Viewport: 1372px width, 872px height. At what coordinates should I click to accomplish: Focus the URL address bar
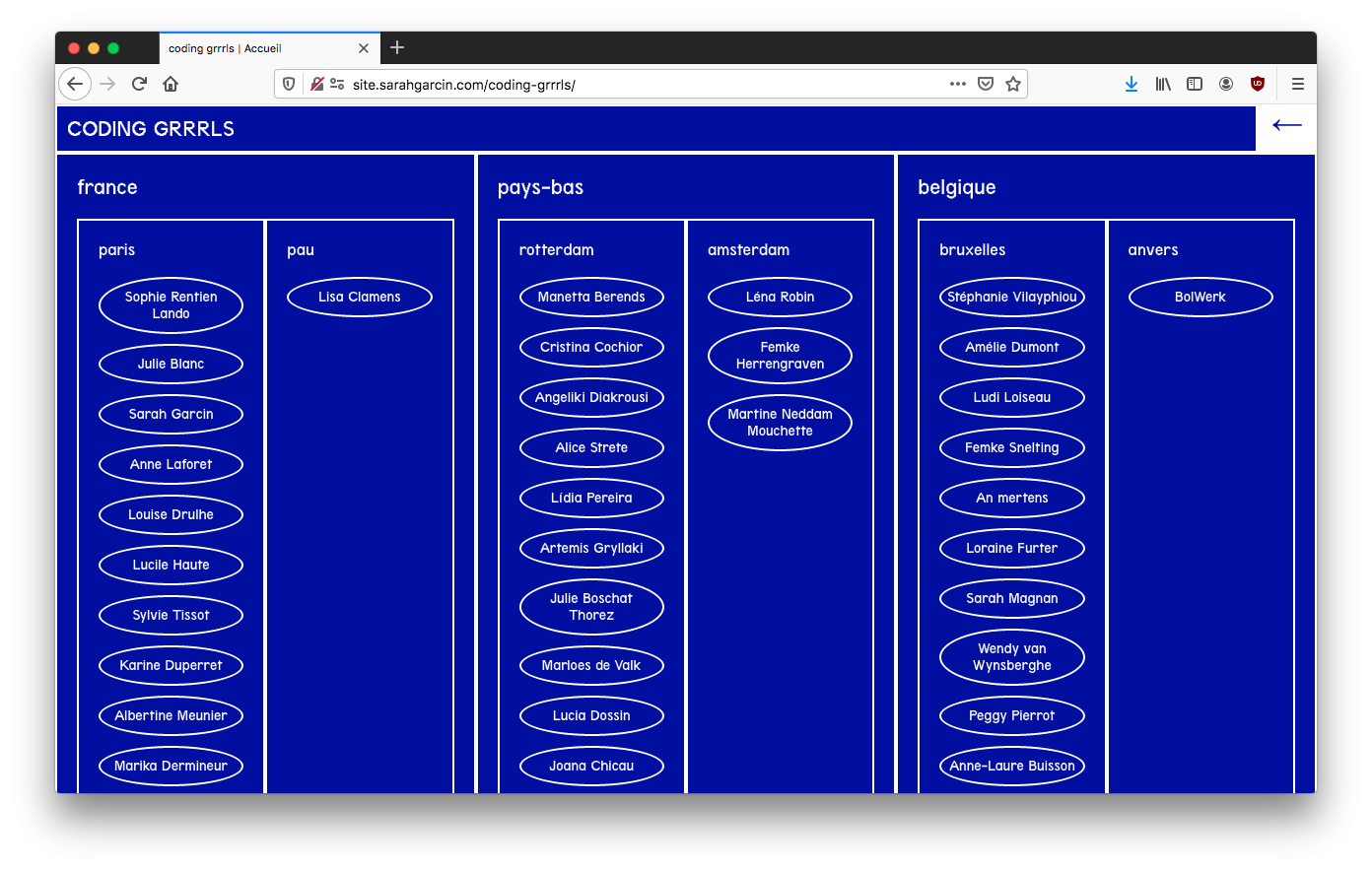point(641,85)
